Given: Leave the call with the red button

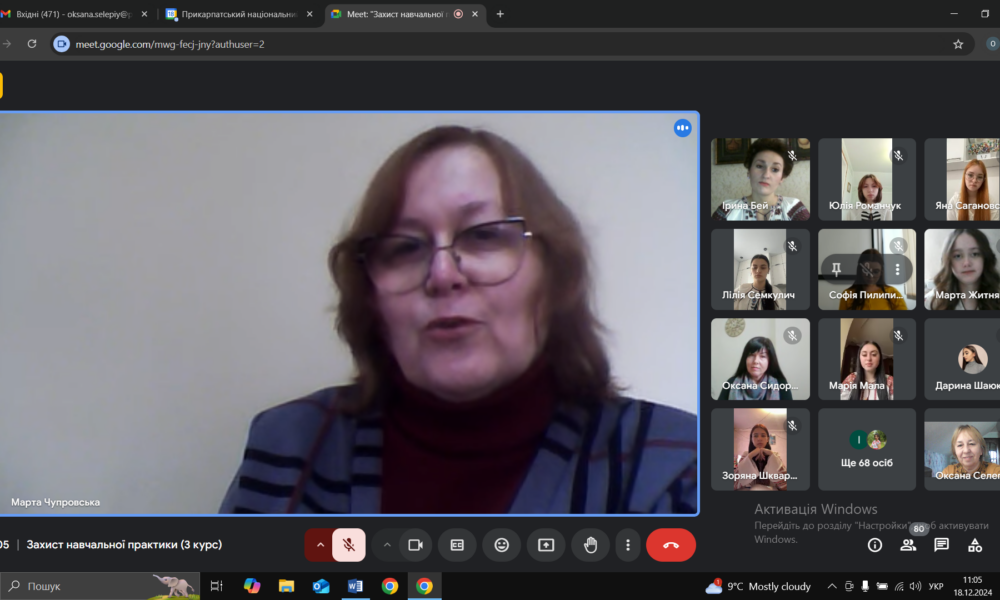Looking at the screenshot, I should point(670,545).
